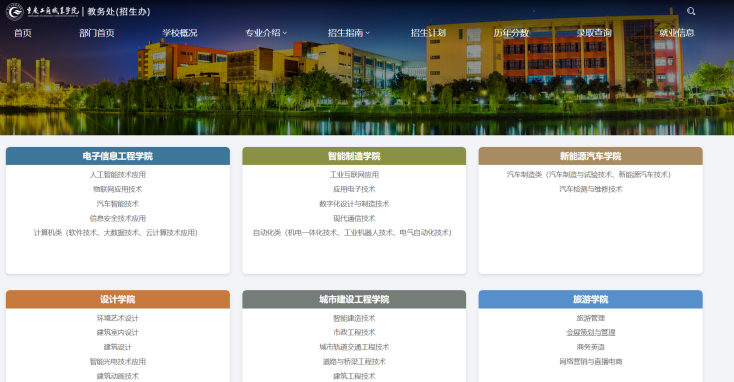
Task: Open the 就业信息 navigation item
Action: [x=677, y=33]
